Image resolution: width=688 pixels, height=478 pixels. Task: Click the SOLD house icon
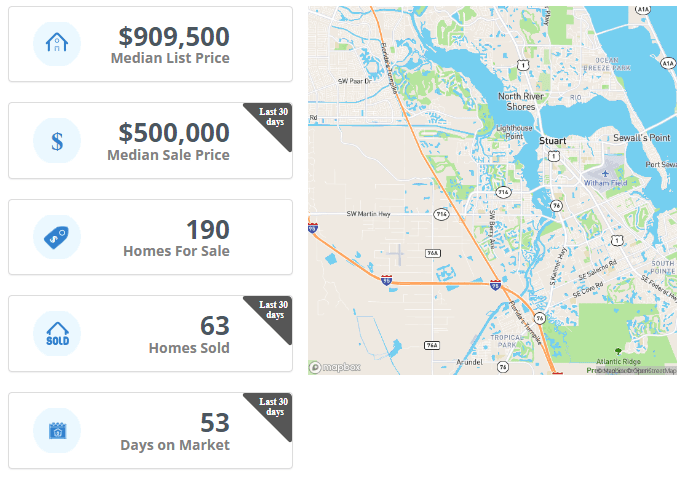coord(57,334)
